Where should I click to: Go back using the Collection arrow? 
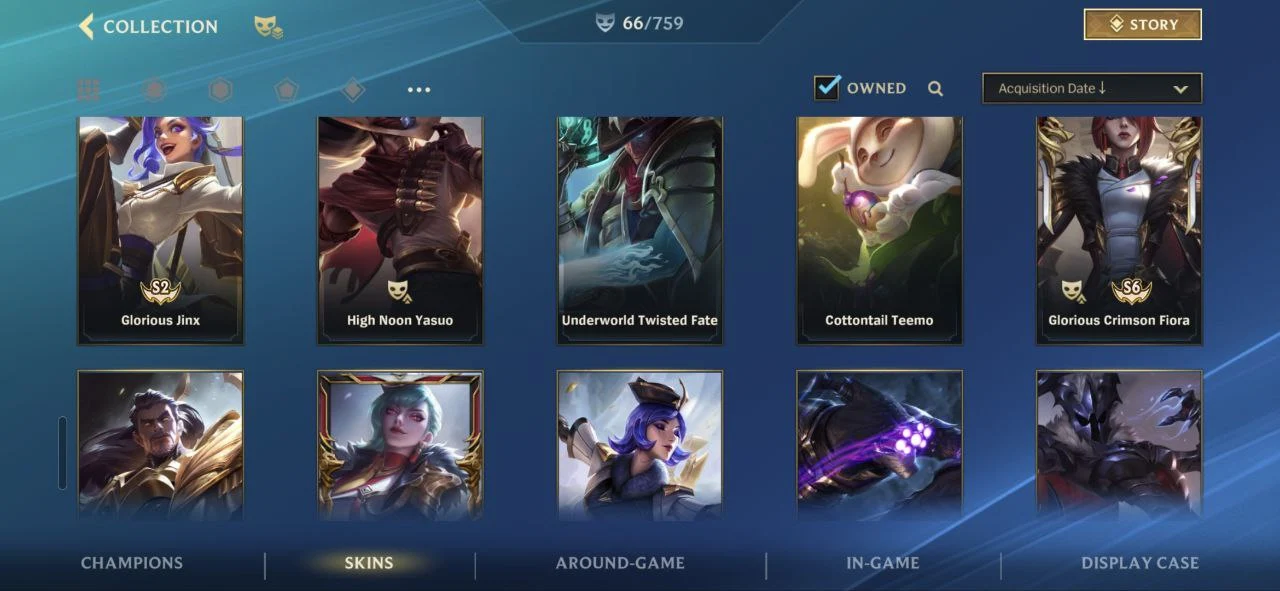pyautogui.click(x=86, y=26)
